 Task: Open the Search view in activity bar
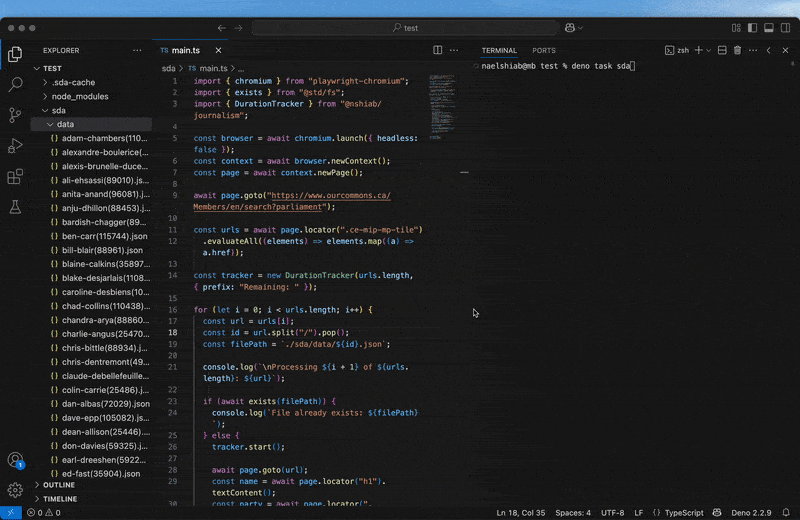coord(15,84)
